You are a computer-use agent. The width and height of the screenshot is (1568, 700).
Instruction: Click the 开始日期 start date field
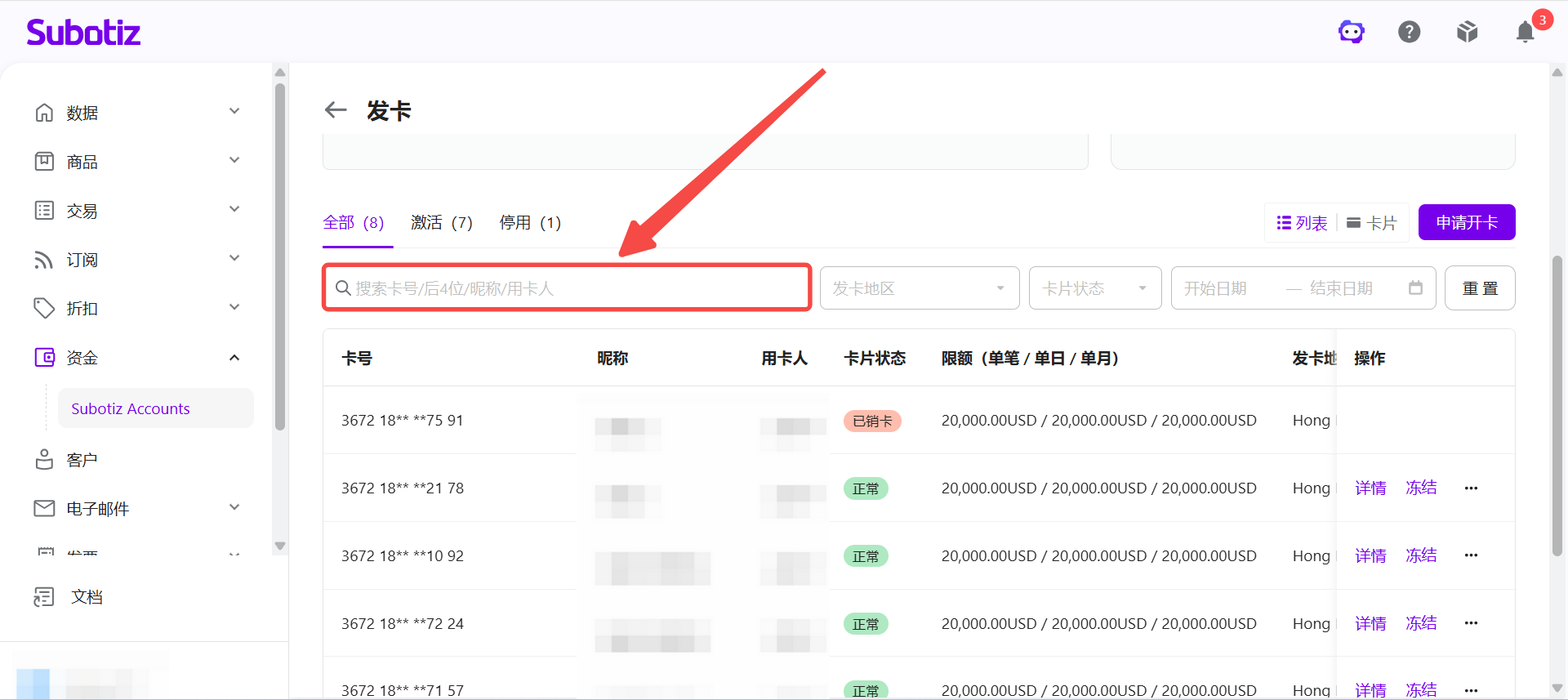click(1217, 288)
